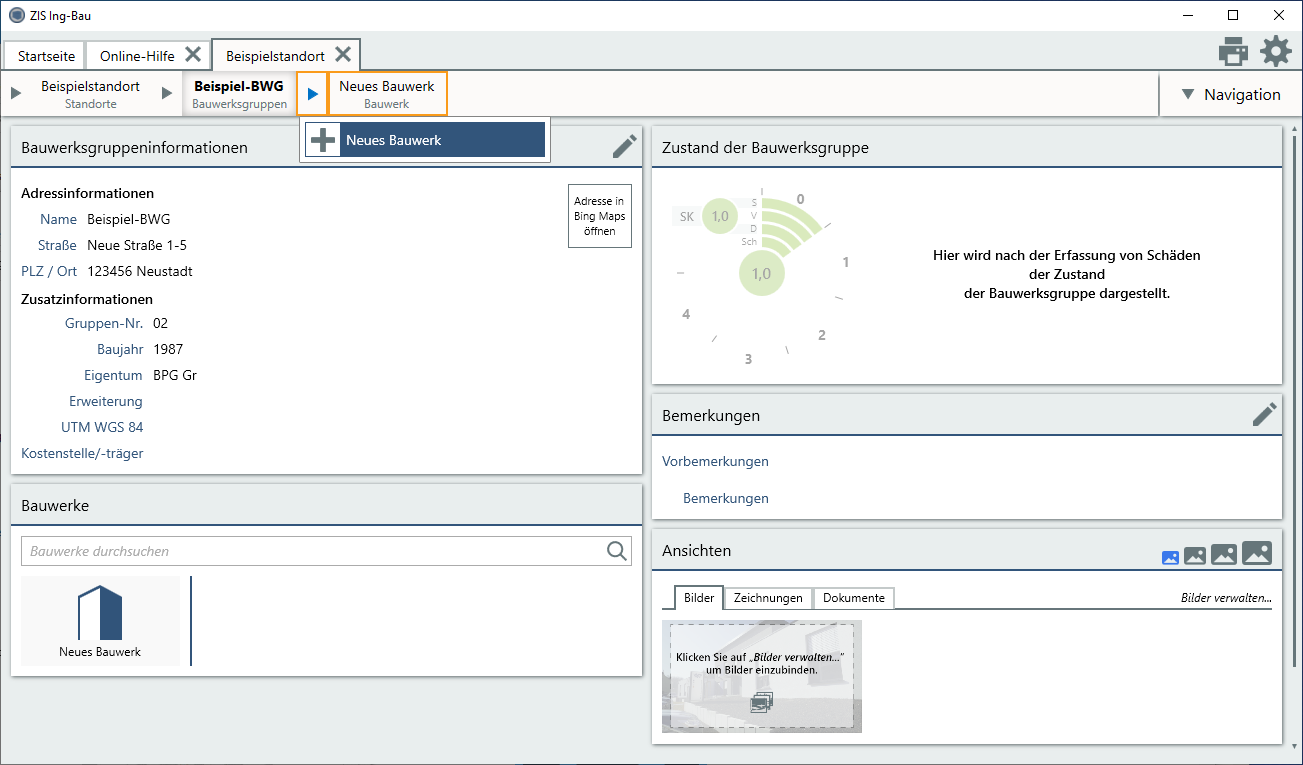Switch to the Zeichnungen tab

(x=768, y=598)
